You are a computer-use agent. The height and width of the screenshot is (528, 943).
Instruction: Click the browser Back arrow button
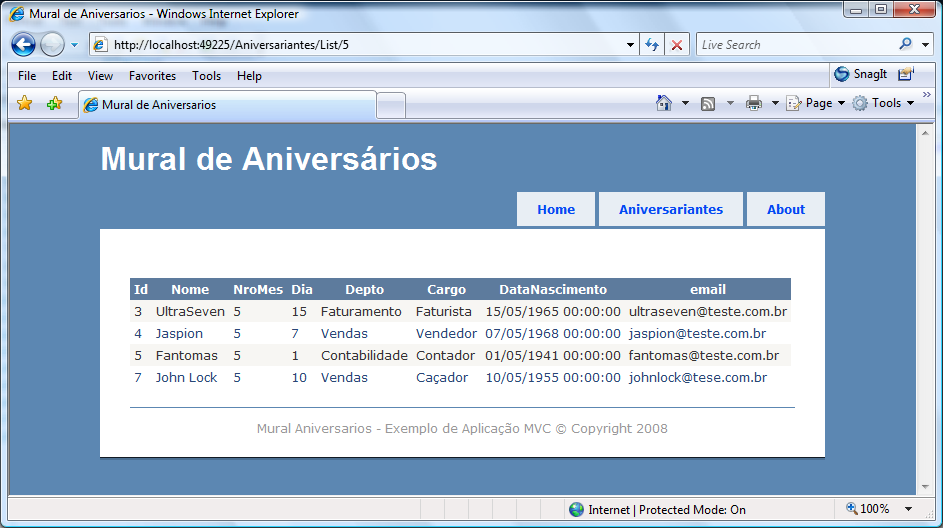point(23,45)
